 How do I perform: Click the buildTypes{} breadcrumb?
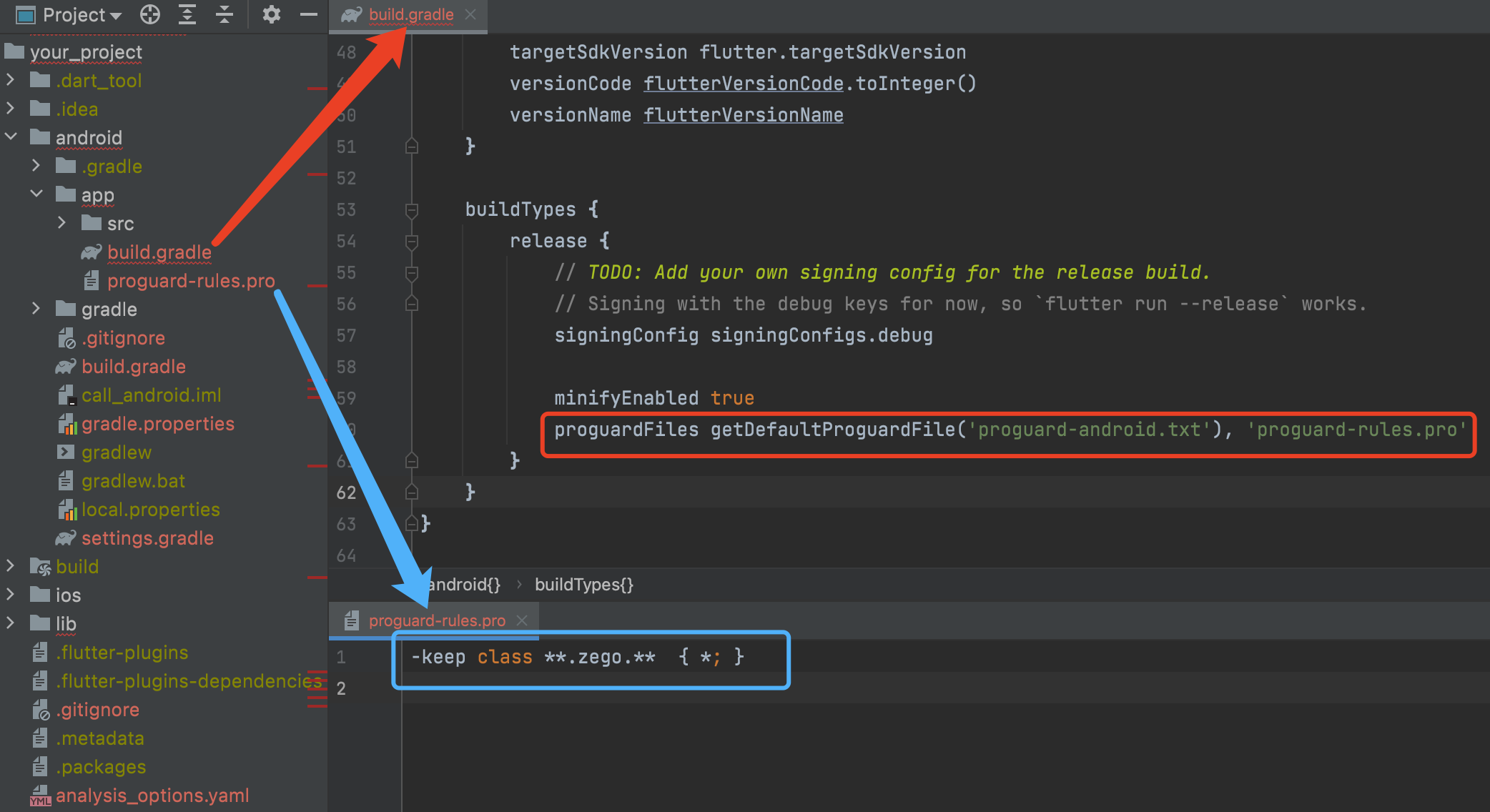(x=583, y=584)
